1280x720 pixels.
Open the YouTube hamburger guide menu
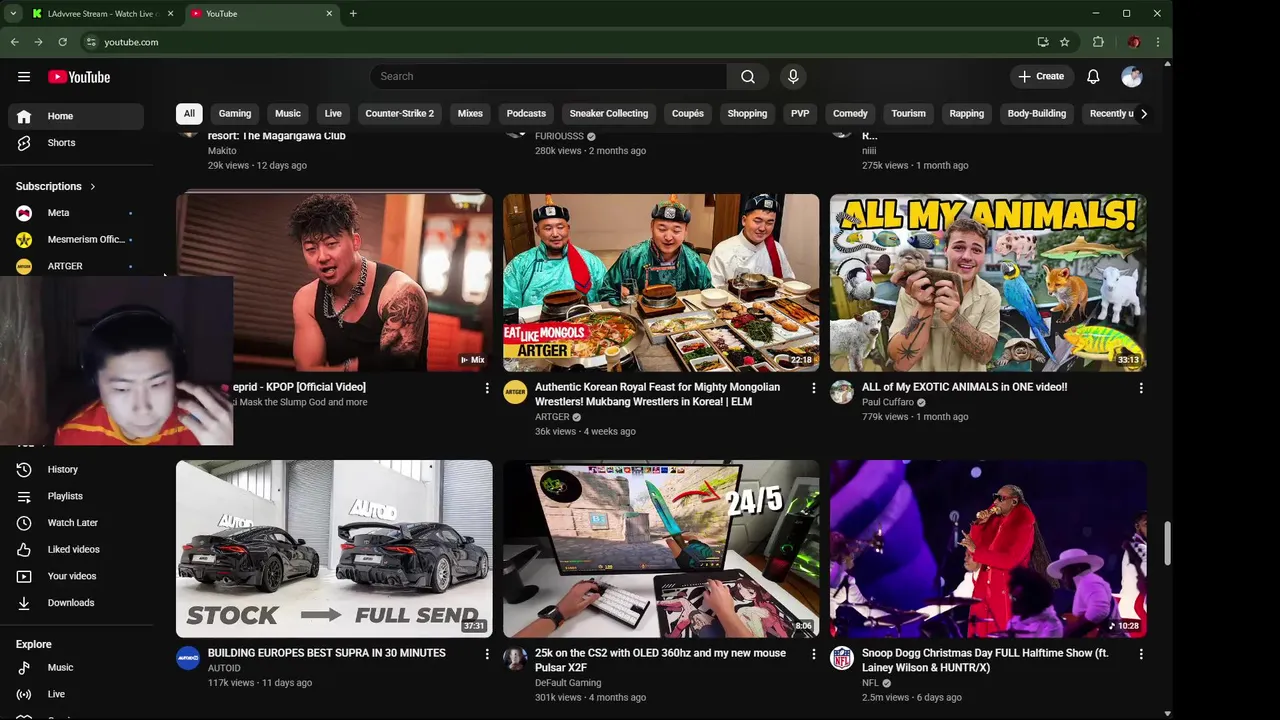(x=24, y=77)
